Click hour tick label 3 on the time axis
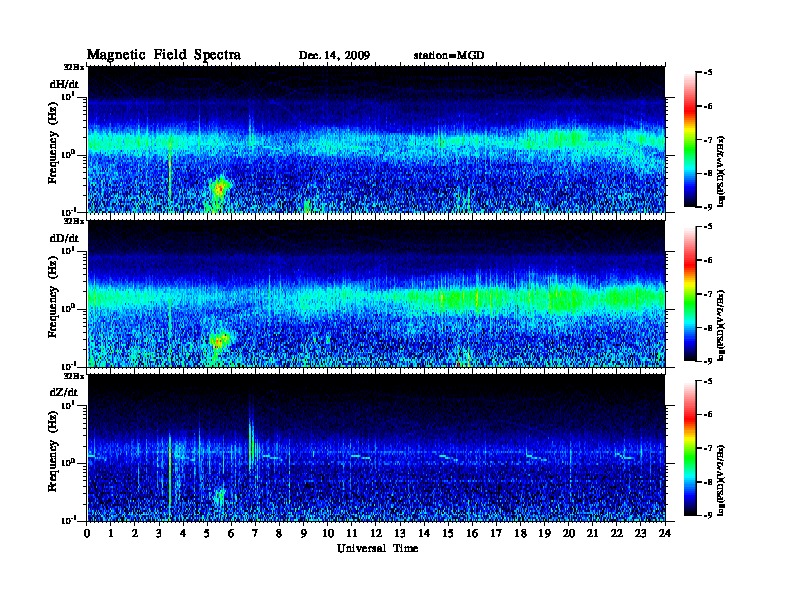The image size is (792, 612). pos(159,533)
